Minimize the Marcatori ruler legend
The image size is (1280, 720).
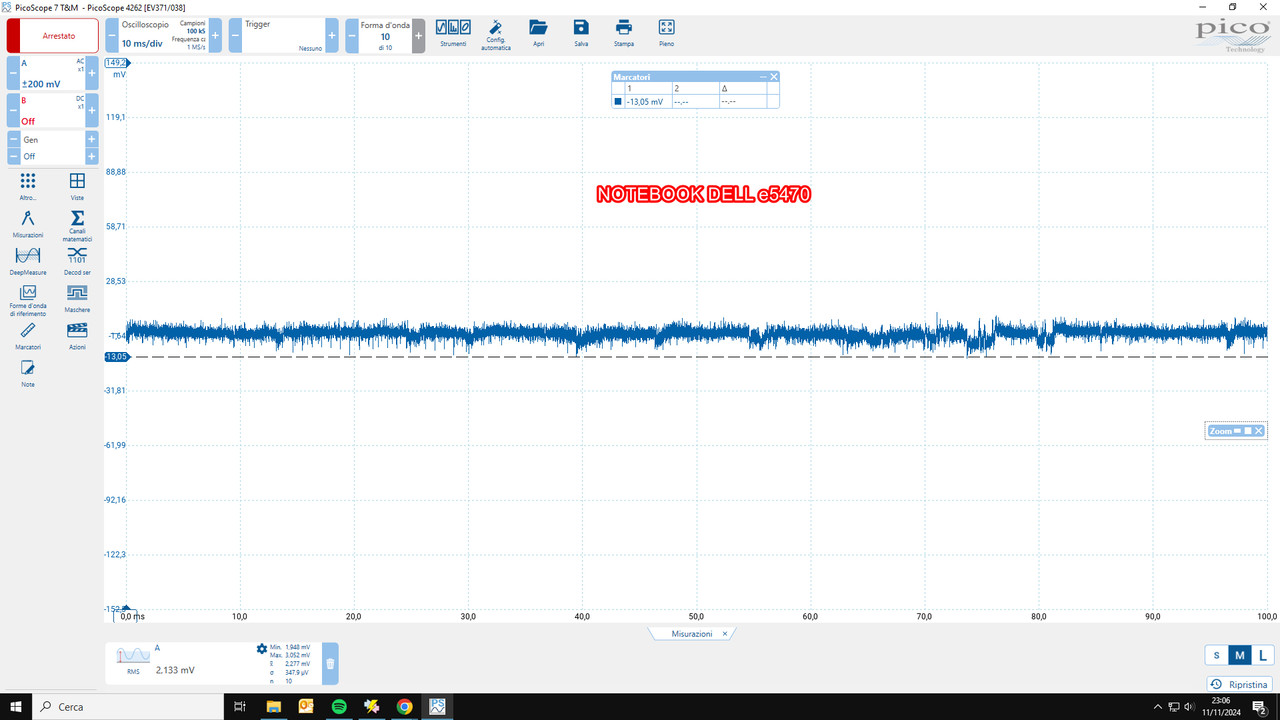click(763, 77)
